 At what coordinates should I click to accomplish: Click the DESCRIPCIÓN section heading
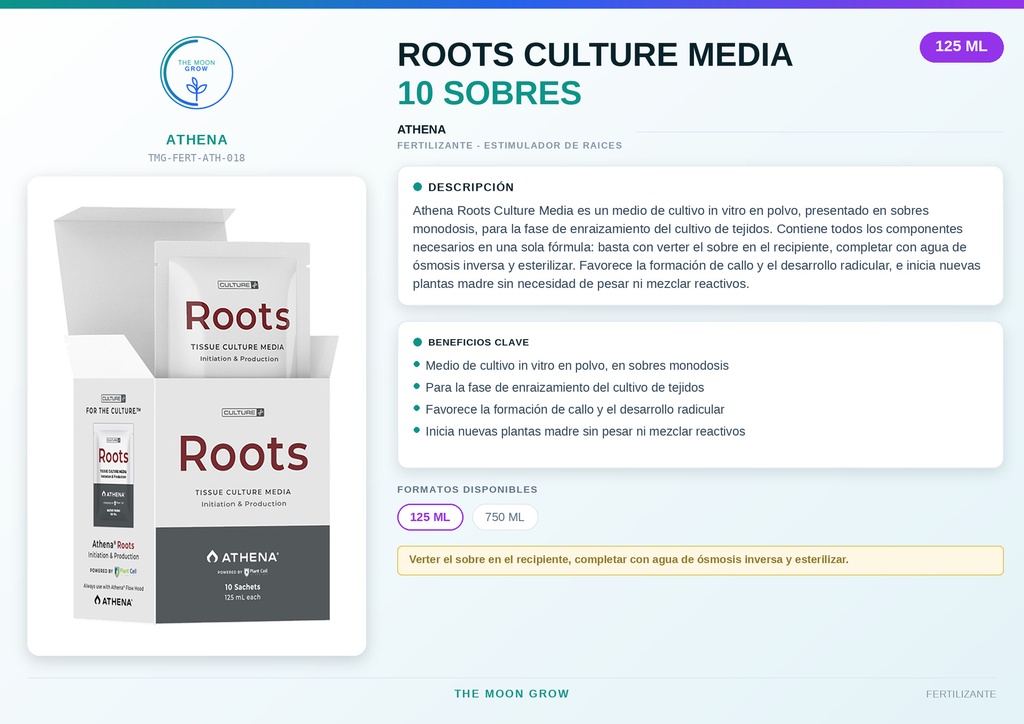471,187
